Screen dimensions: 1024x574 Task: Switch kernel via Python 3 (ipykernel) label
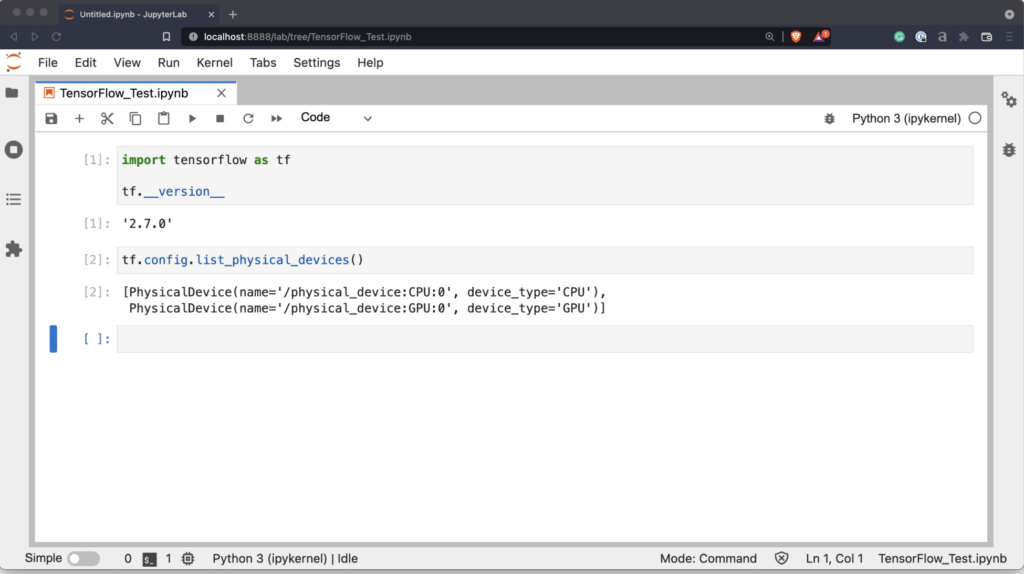tap(906, 118)
